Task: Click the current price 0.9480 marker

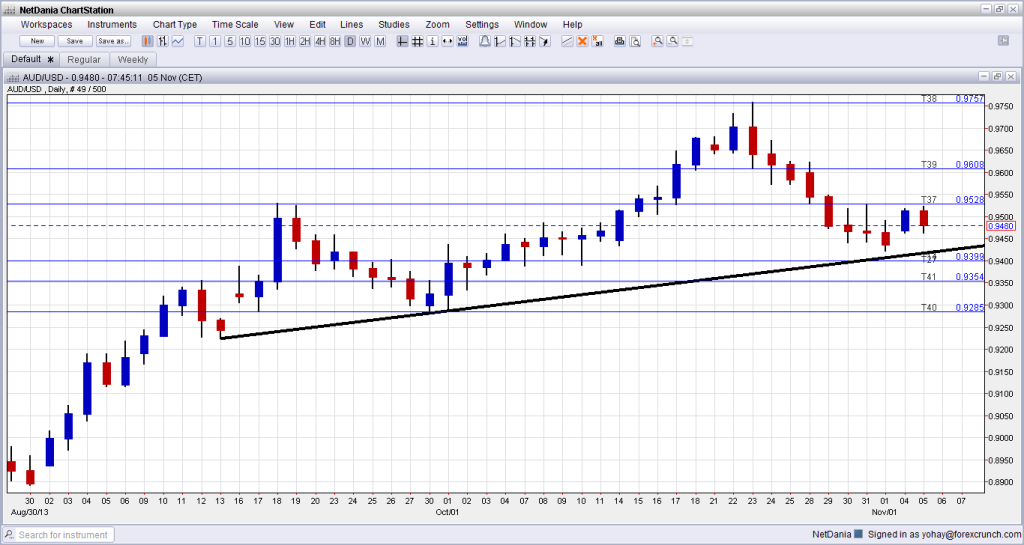Action: (1000, 226)
